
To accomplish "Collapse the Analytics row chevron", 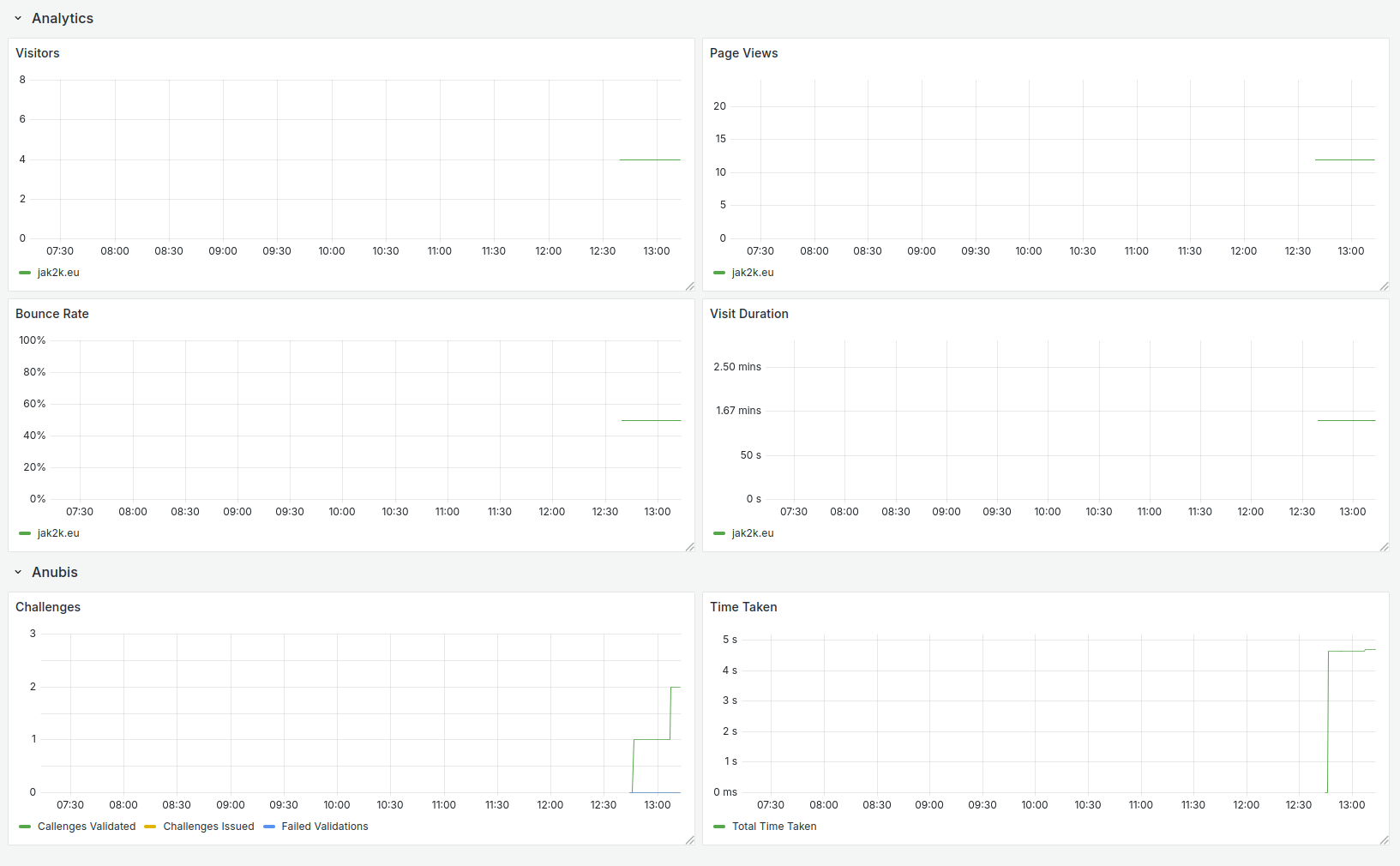I will pyautogui.click(x=18, y=18).
